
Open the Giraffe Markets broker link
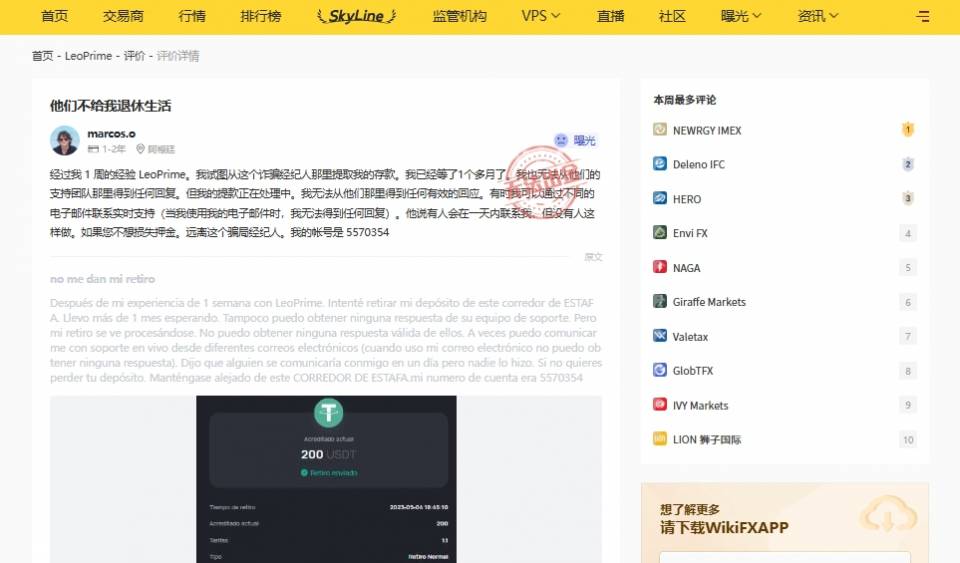click(709, 302)
